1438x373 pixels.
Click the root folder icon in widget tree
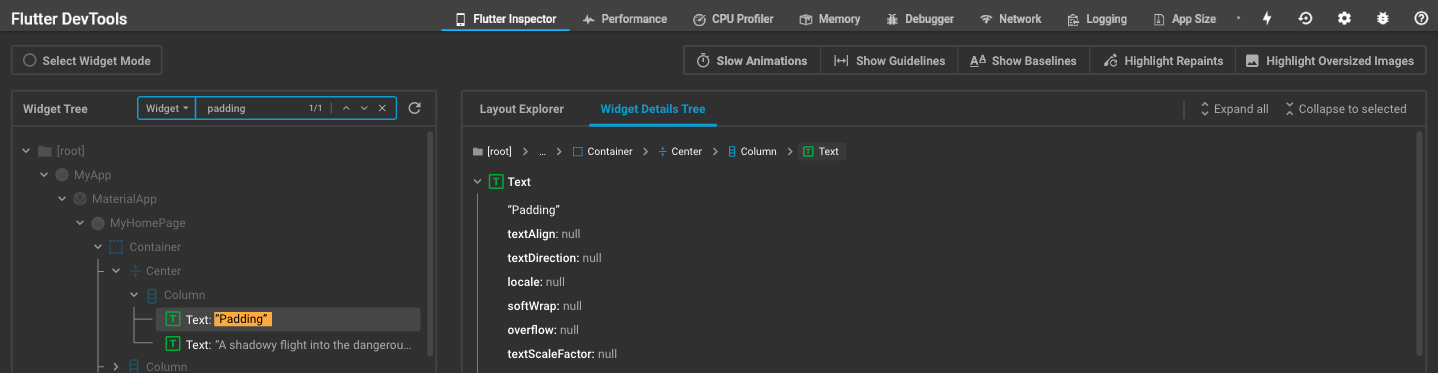44,151
